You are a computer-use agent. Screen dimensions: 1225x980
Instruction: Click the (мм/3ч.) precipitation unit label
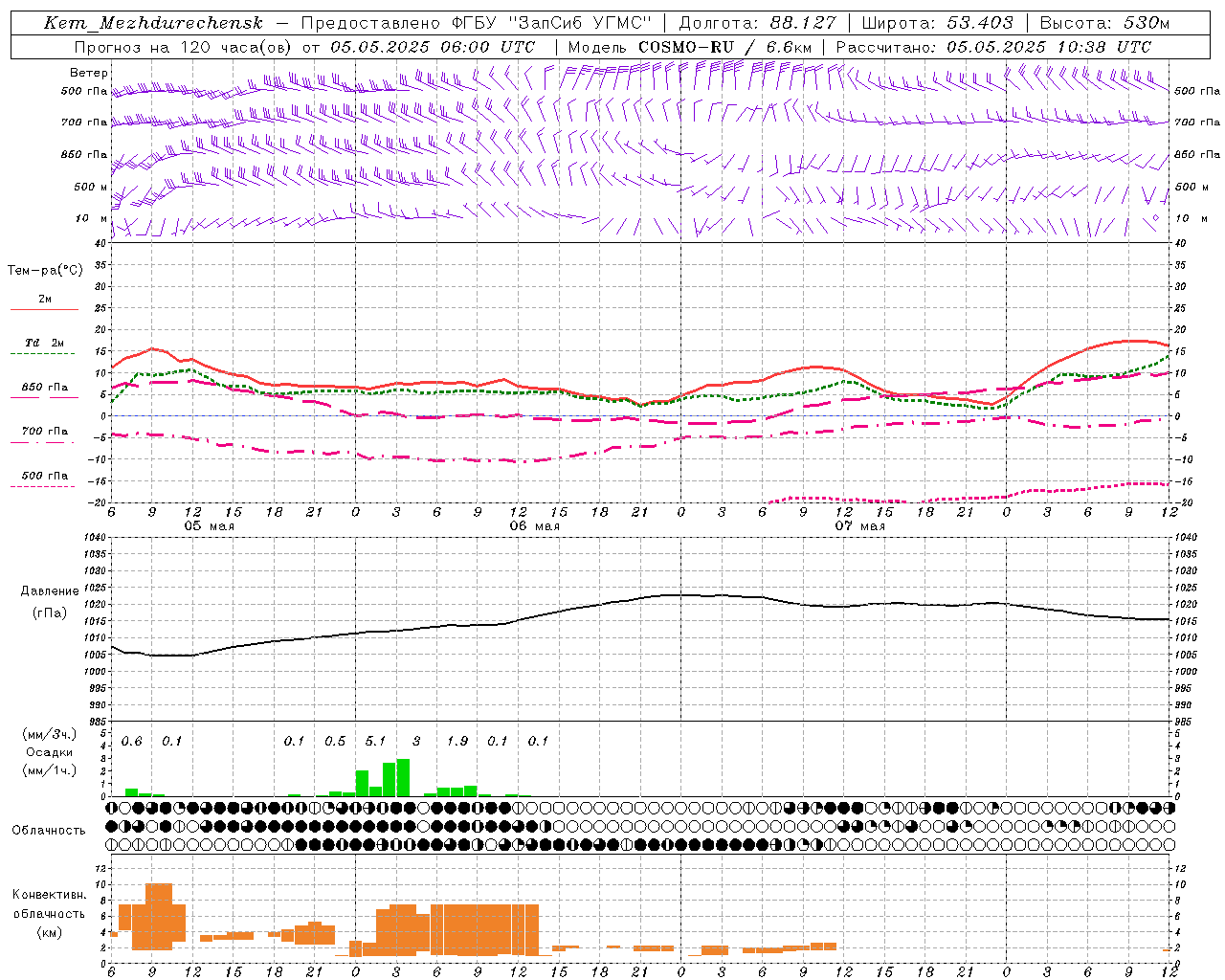(50, 734)
